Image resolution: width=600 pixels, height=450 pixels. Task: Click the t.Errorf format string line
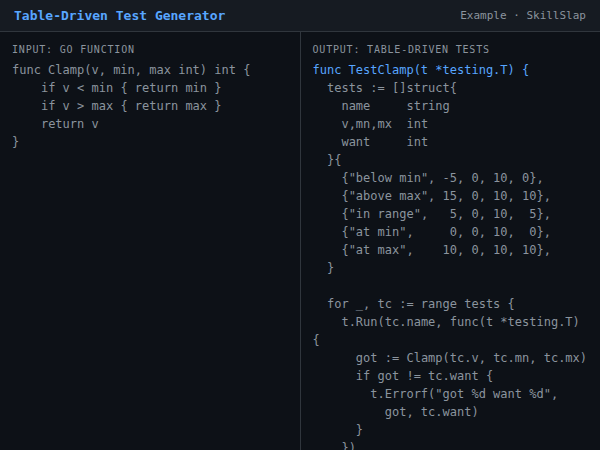pyautogui.click(x=463, y=394)
